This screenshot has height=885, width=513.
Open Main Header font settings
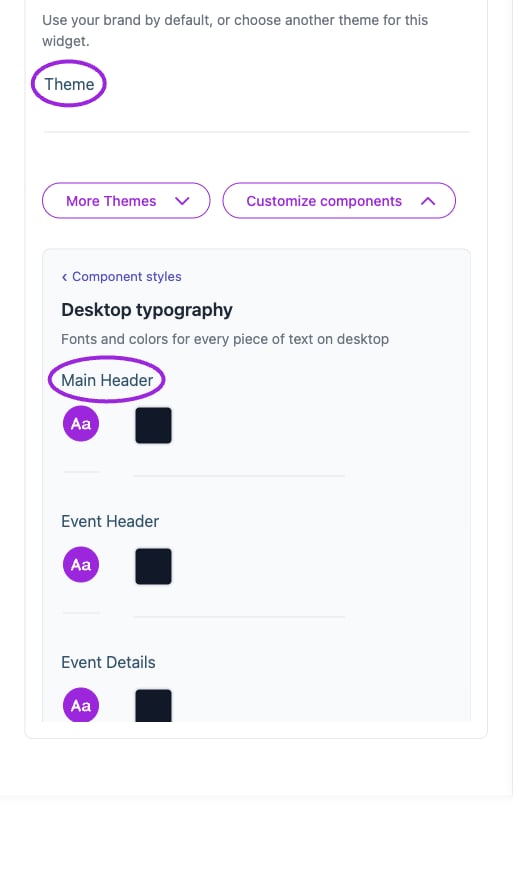click(x=81, y=423)
